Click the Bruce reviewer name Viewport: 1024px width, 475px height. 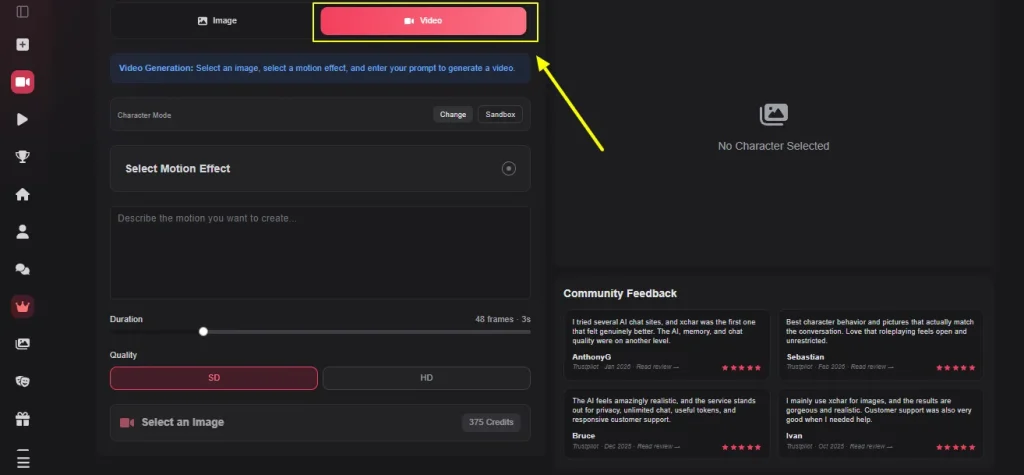[583, 436]
